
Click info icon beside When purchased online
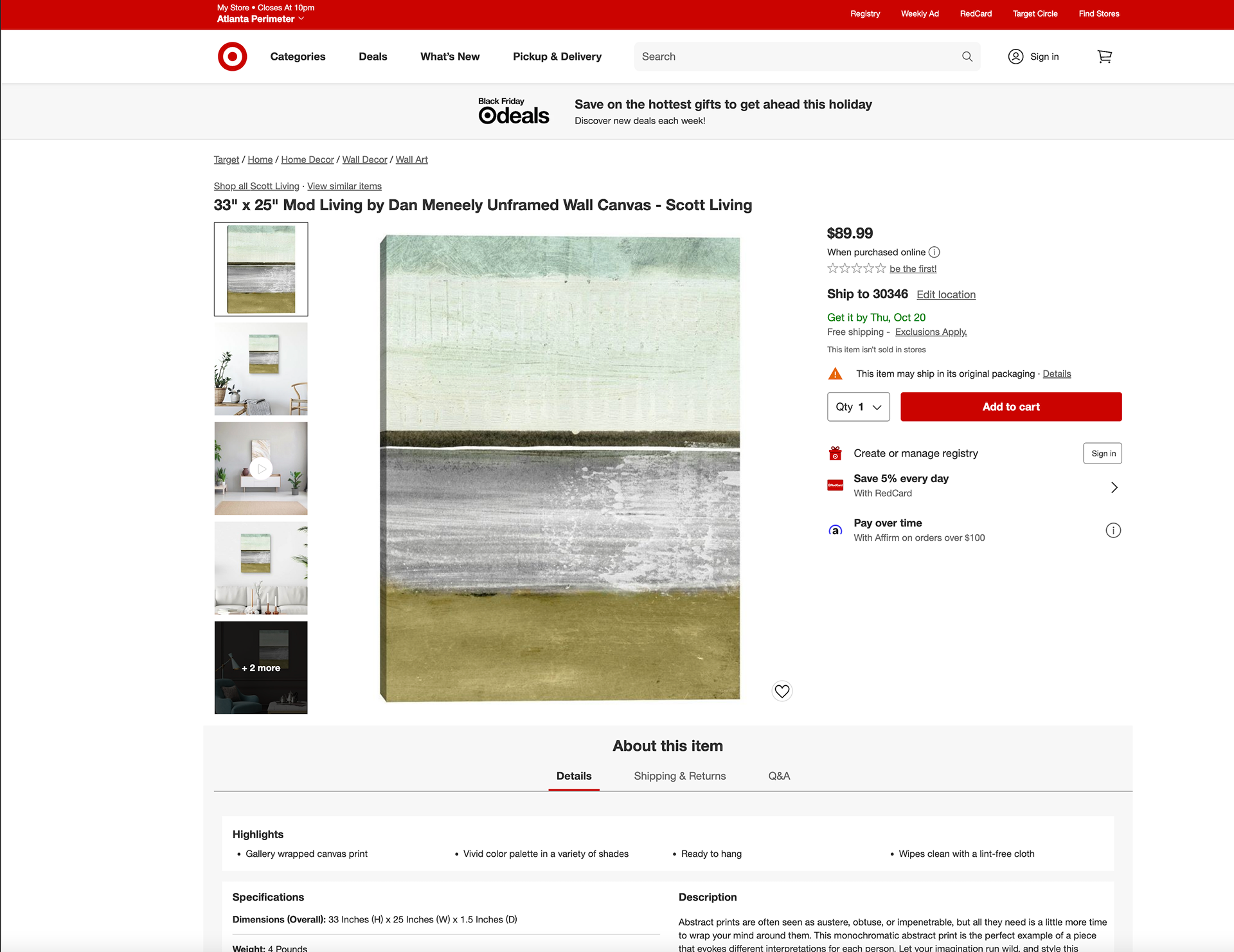[934, 252]
